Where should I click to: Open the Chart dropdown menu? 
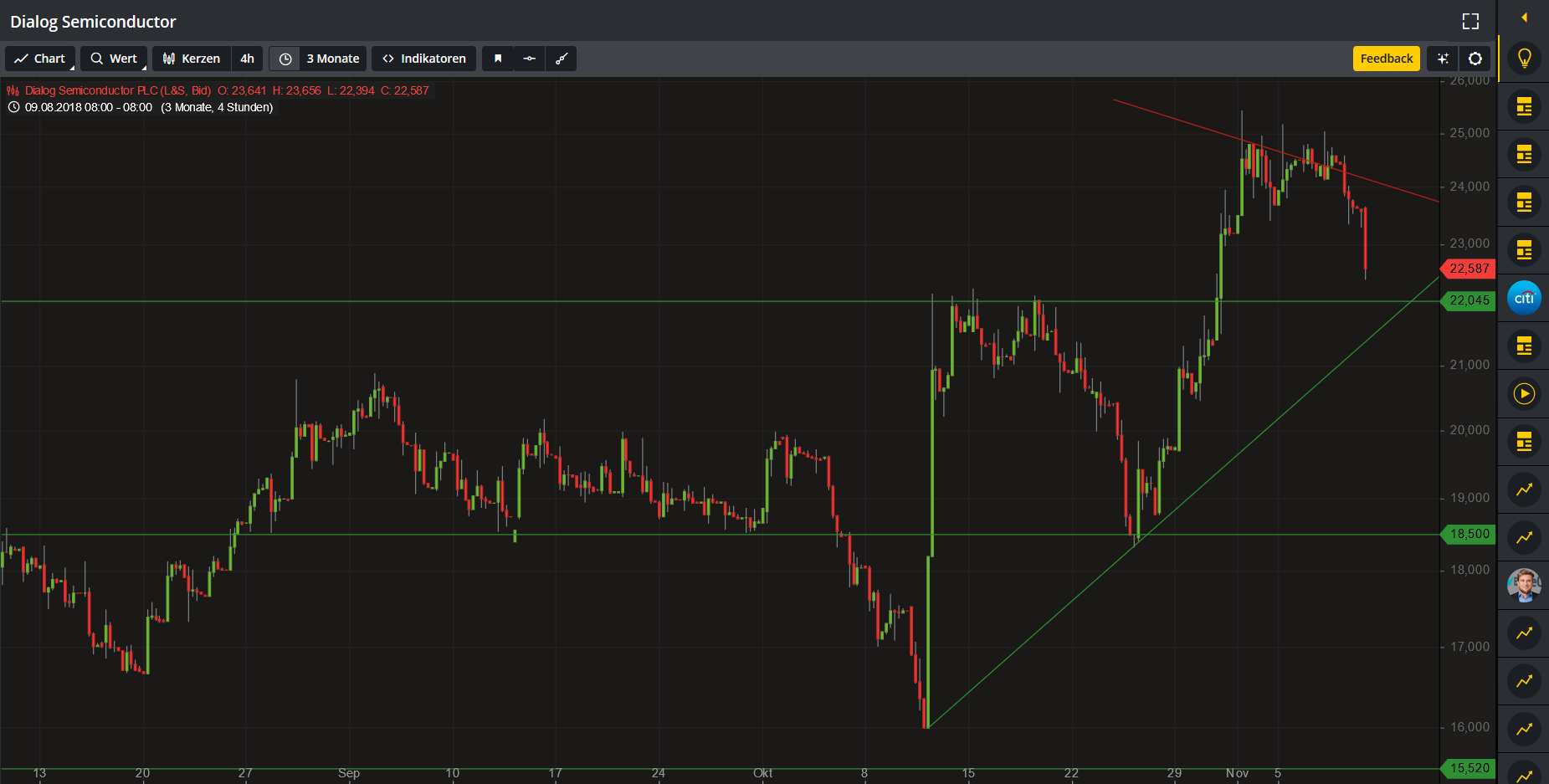coord(40,59)
